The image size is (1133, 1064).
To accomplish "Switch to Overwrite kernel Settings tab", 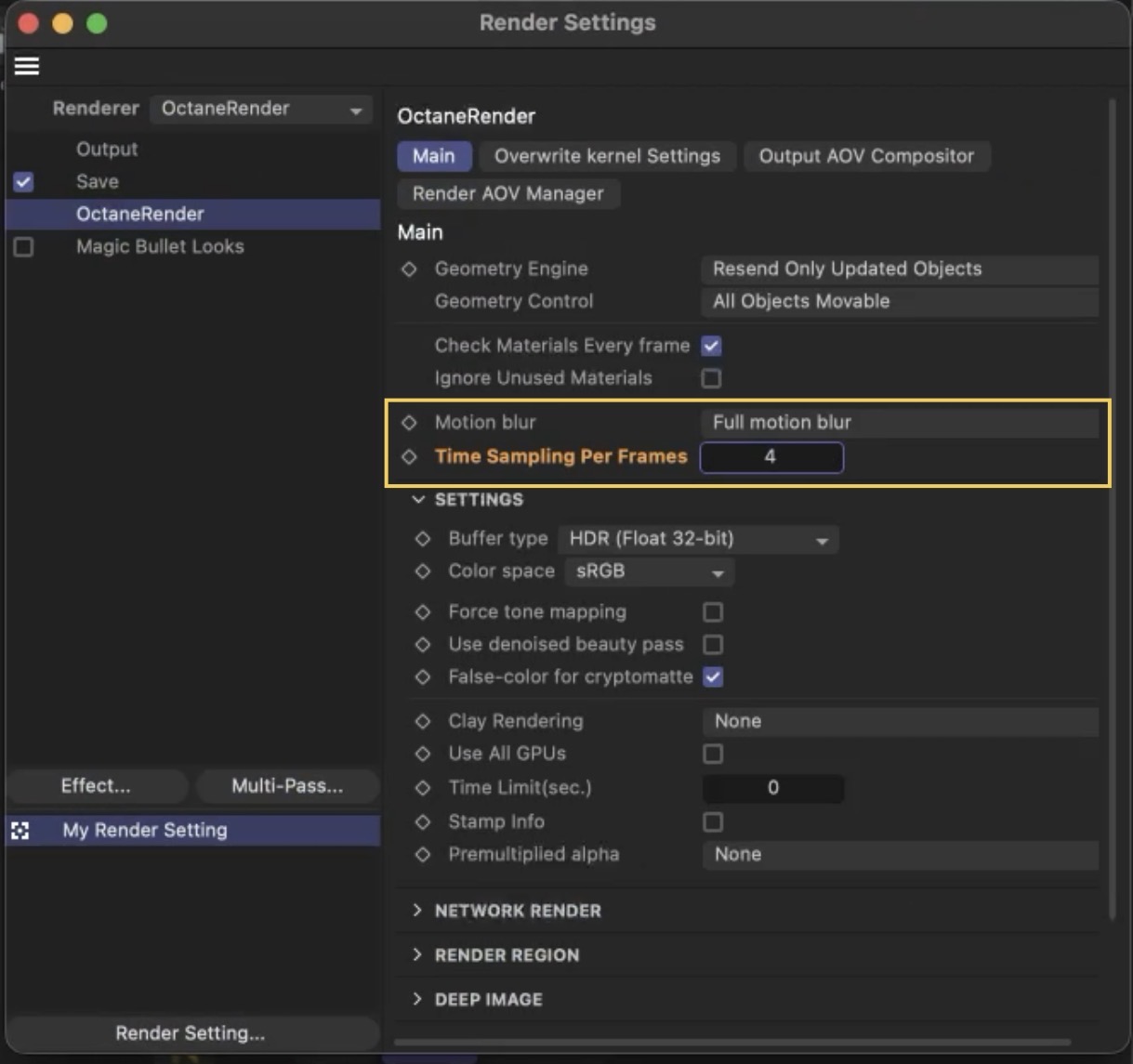I will point(607,156).
